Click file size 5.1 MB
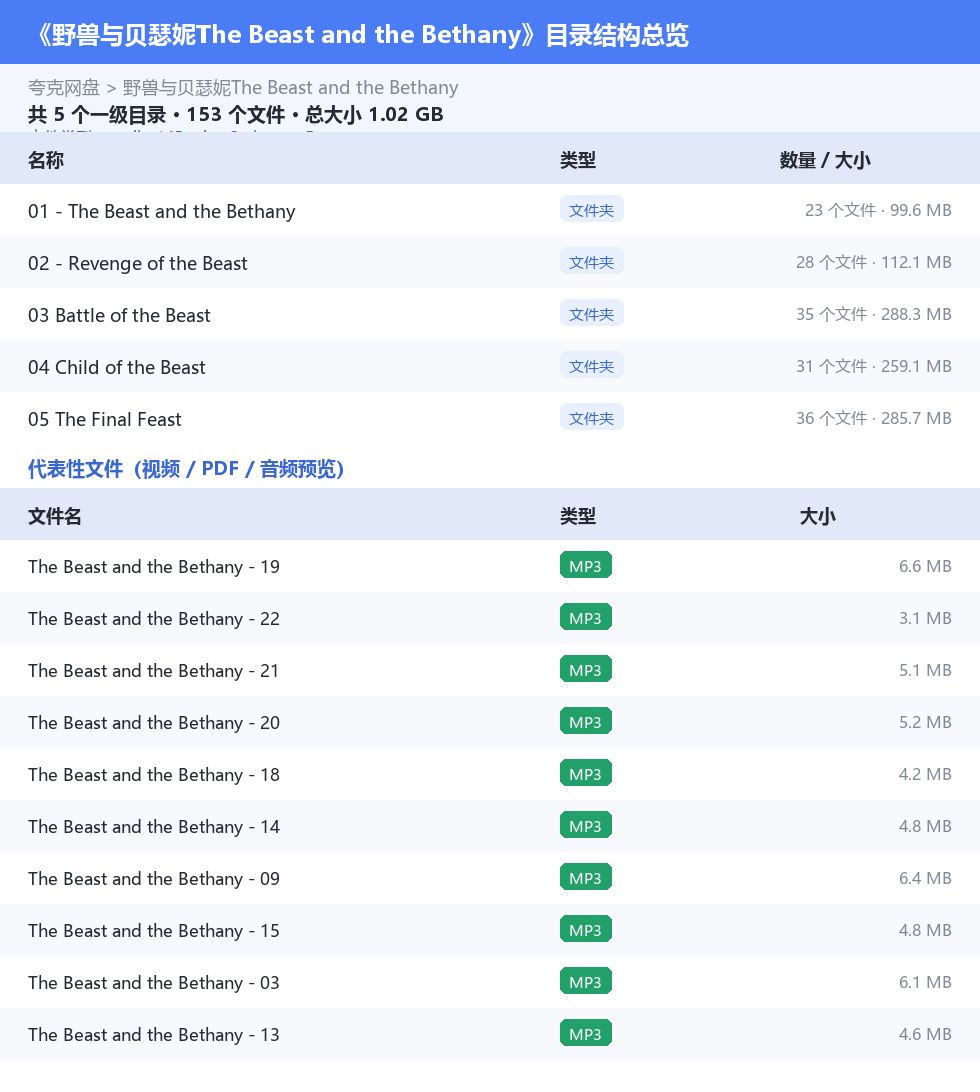This screenshot has width=980, height=1092. (925, 670)
